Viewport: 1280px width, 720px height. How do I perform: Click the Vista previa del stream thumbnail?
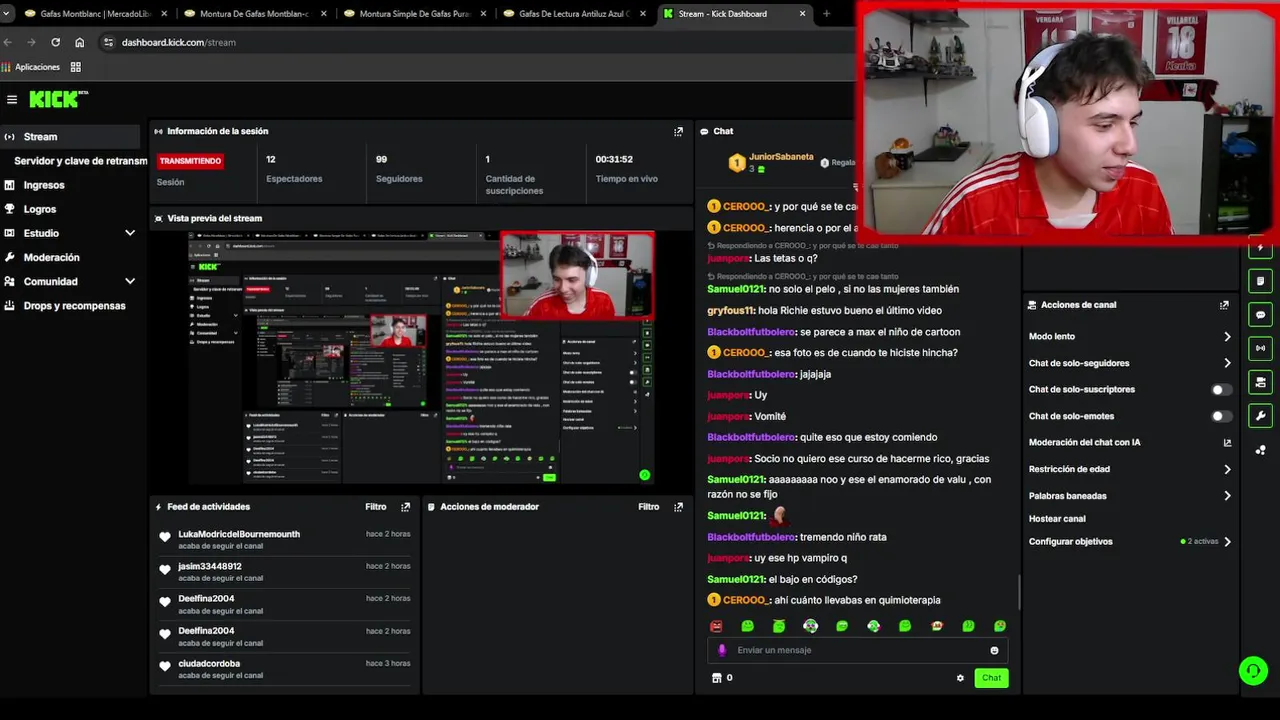(x=421, y=357)
